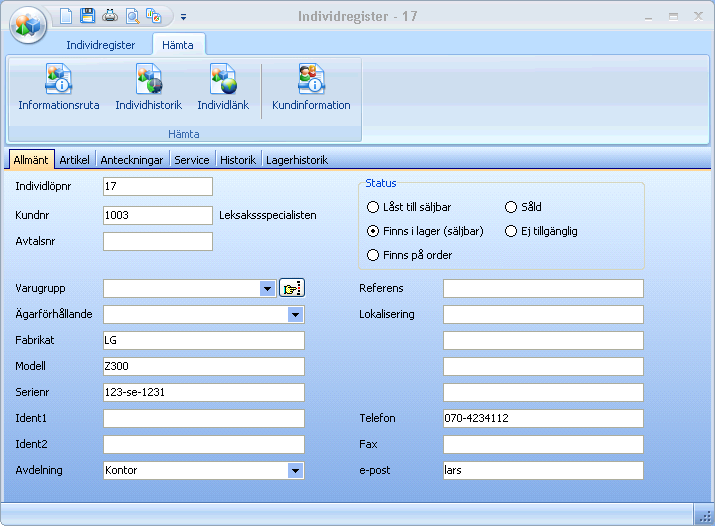Select the Såld status option

click(511, 207)
